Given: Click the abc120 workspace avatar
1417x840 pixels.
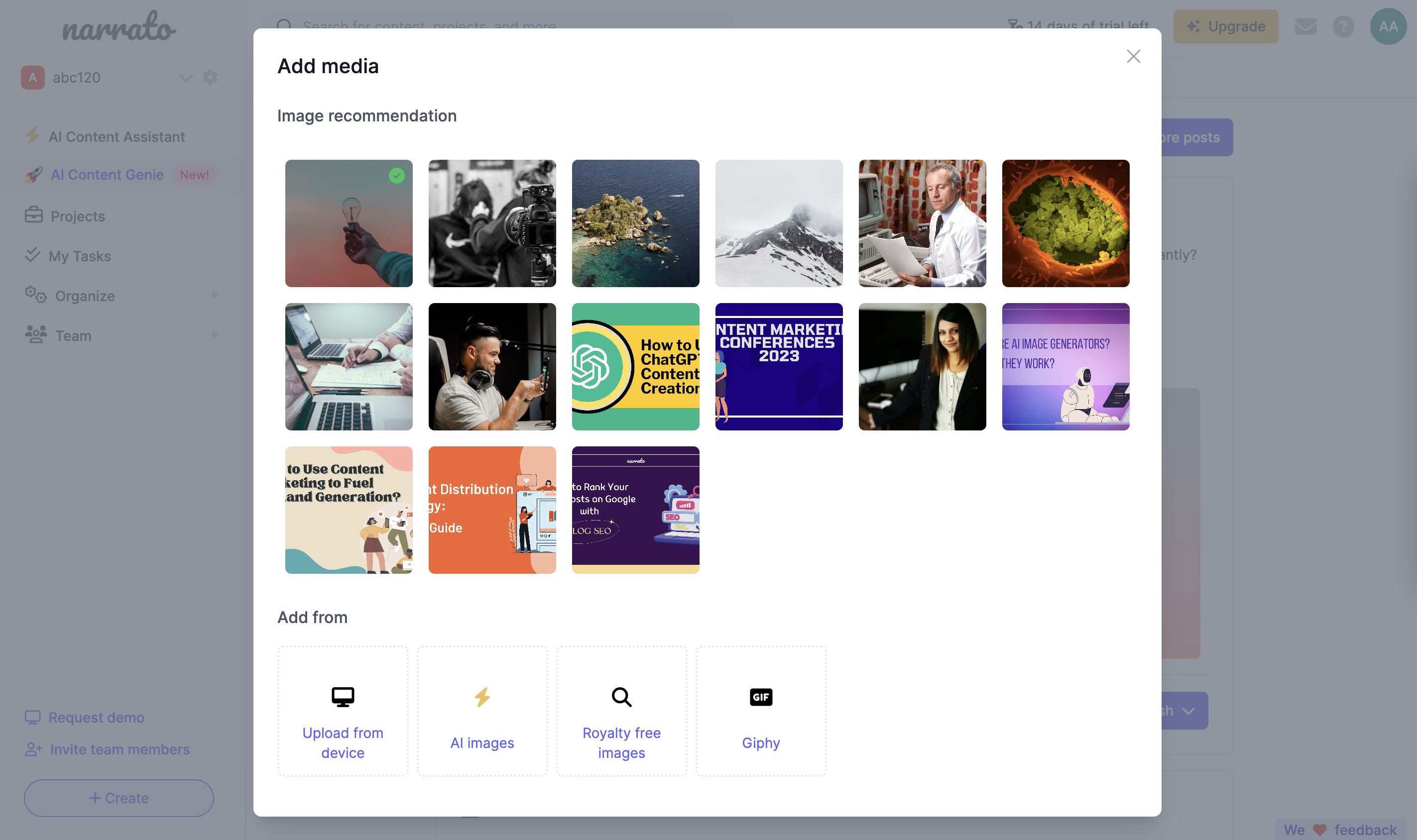Looking at the screenshot, I should pos(33,78).
